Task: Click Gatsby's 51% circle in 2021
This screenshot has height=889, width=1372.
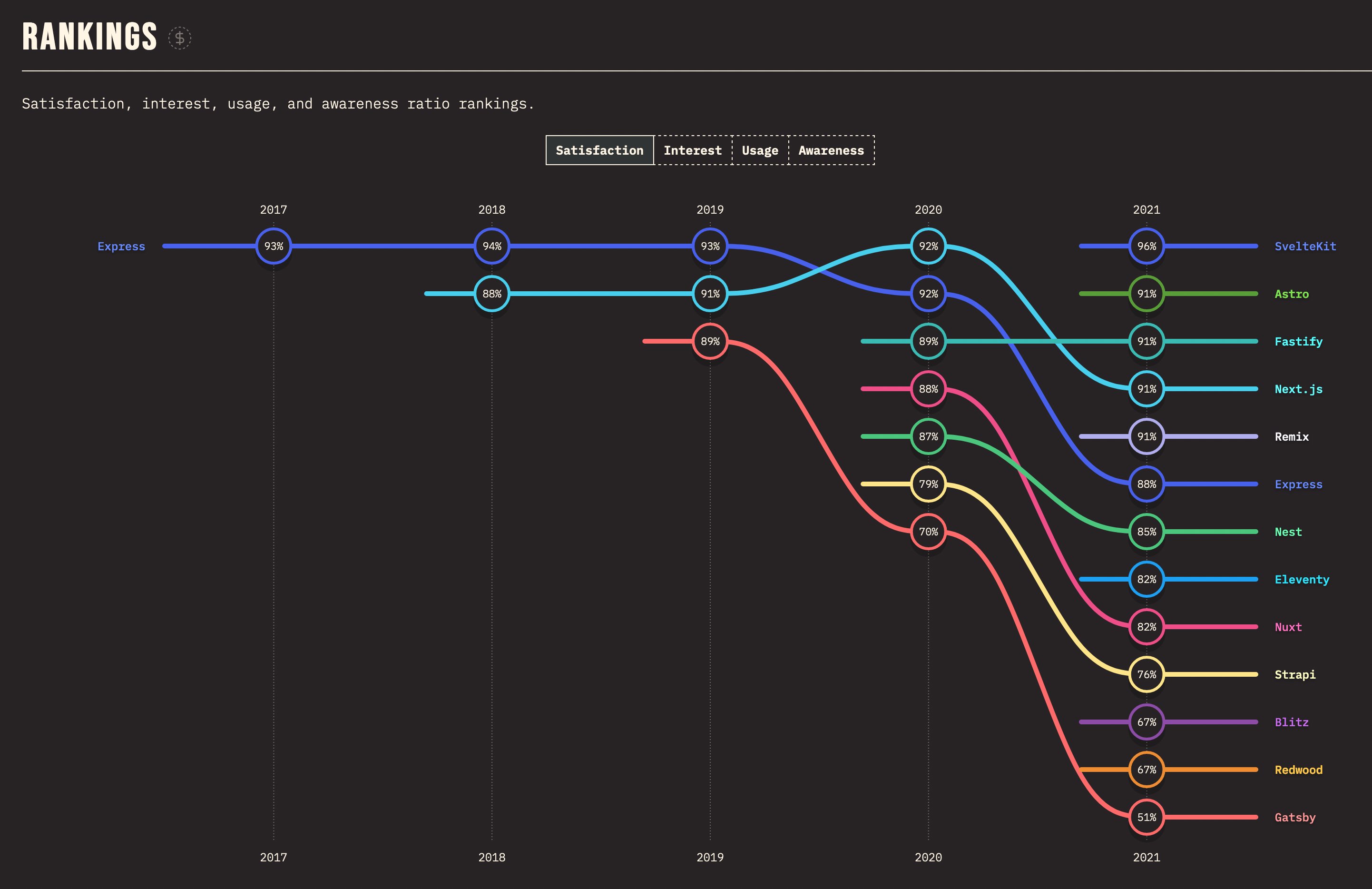Action: coord(1146,817)
